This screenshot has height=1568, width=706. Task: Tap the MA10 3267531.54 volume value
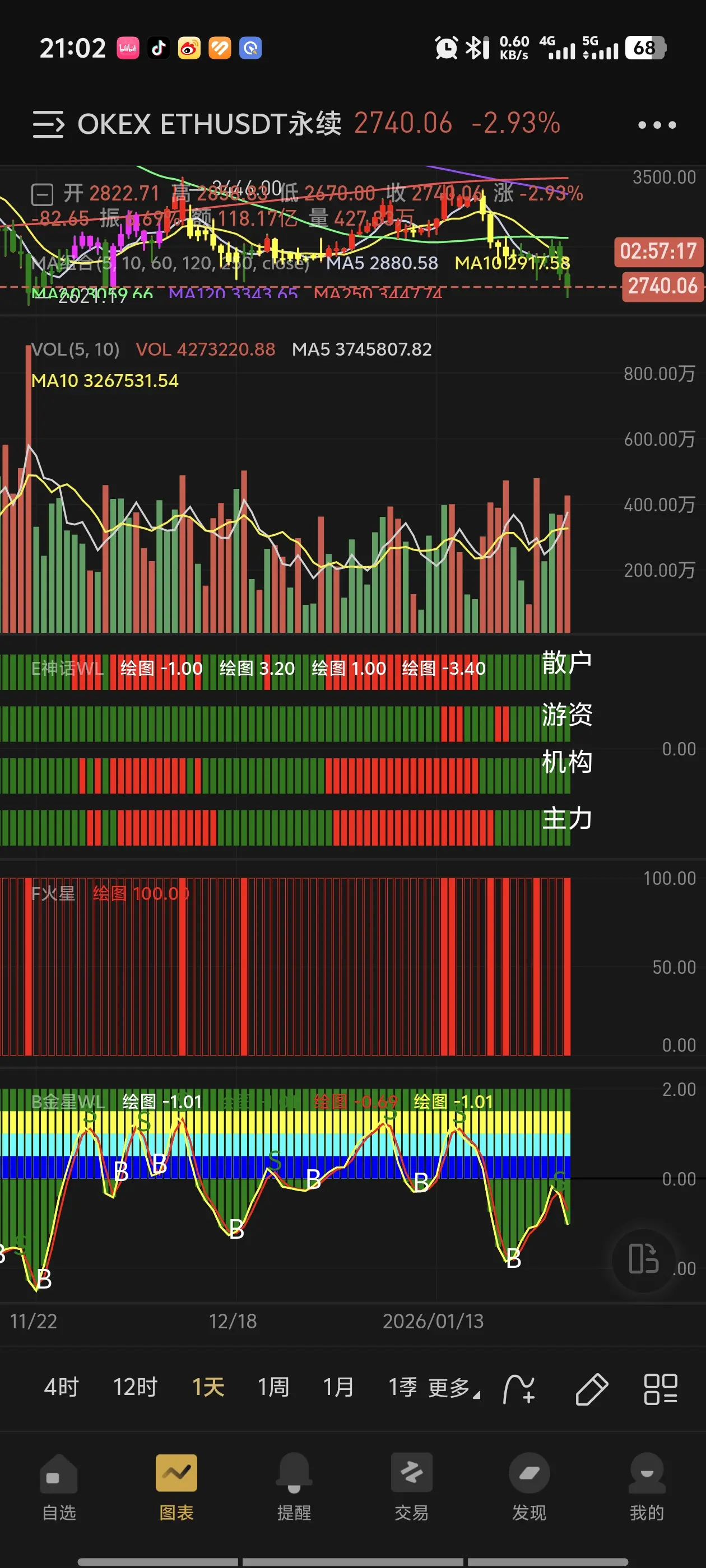[105, 381]
